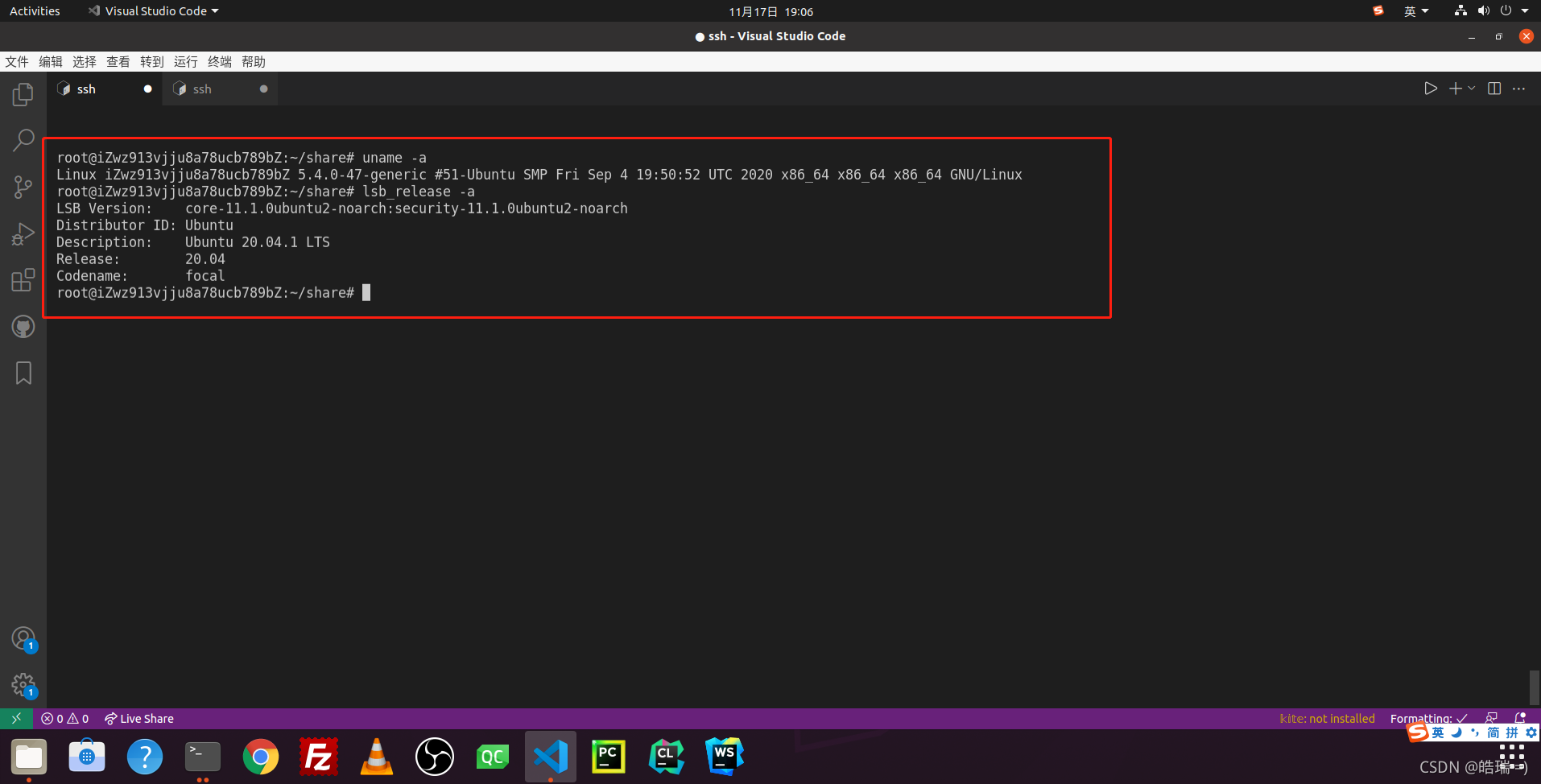Launch OBS Studio from the dock
This screenshot has width=1541, height=784.
point(435,757)
